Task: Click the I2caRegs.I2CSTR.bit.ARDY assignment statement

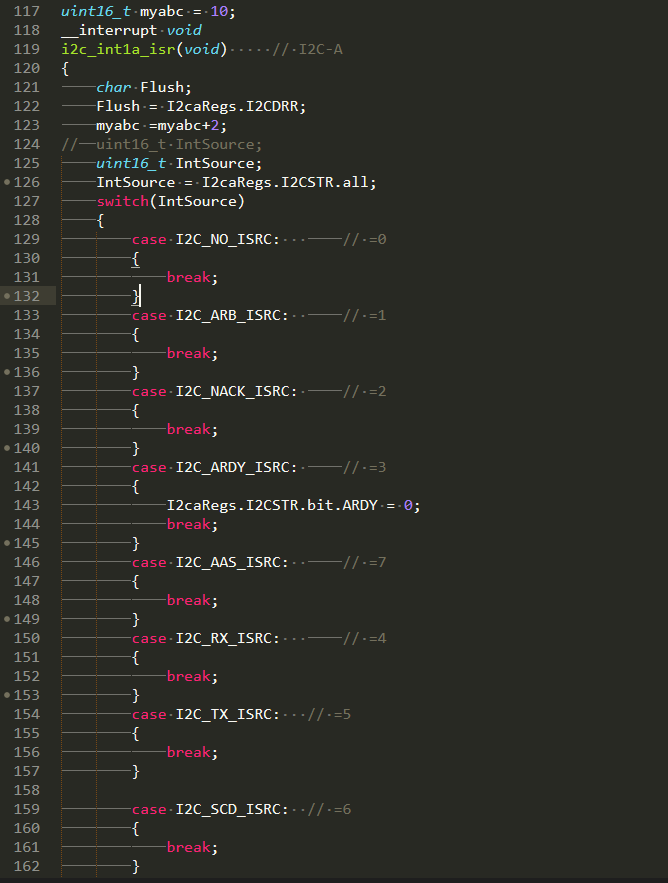Action: (x=292, y=505)
